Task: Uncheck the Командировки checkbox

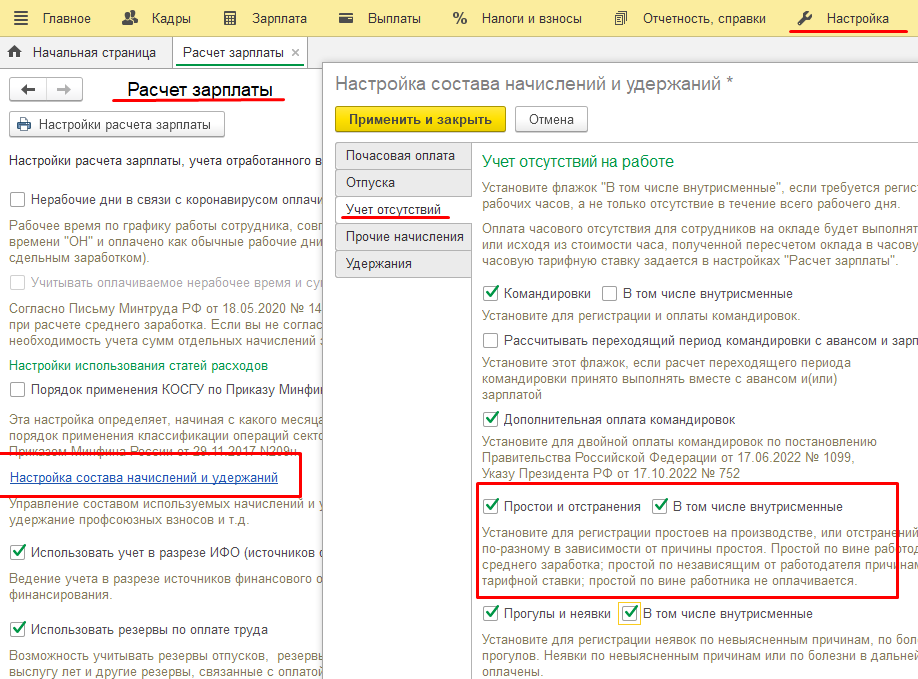Action: pyautogui.click(x=491, y=293)
